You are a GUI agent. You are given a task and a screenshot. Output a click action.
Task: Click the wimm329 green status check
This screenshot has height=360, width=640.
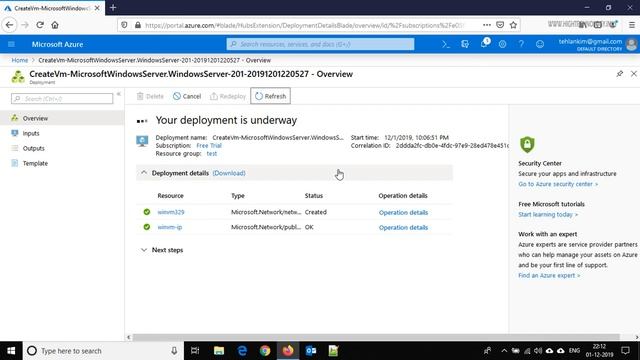tap(147, 212)
